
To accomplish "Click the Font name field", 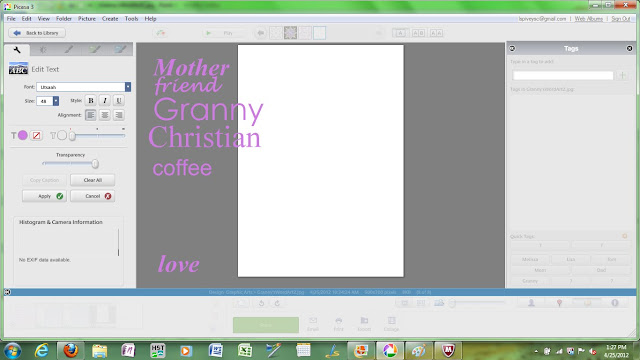I will pyautogui.click(x=81, y=87).
